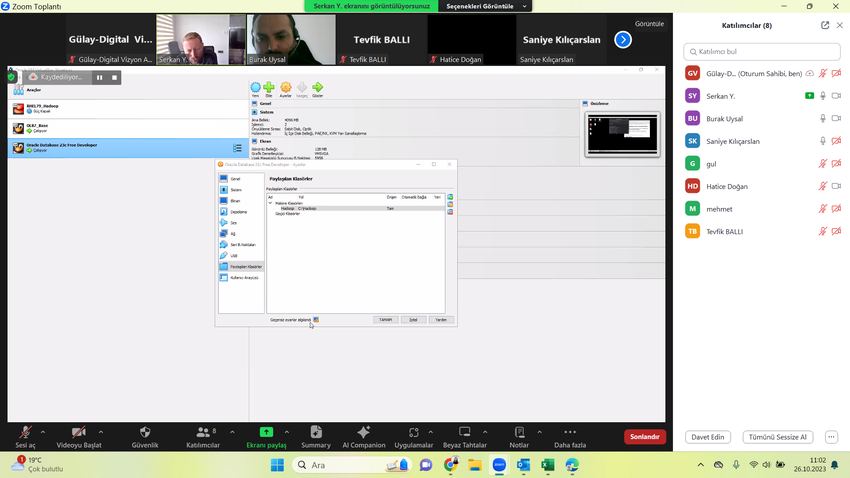Open the Katılımcılar toolbar icon
The height and width of the screenshot is (478, 850).
tap(203, 432)
